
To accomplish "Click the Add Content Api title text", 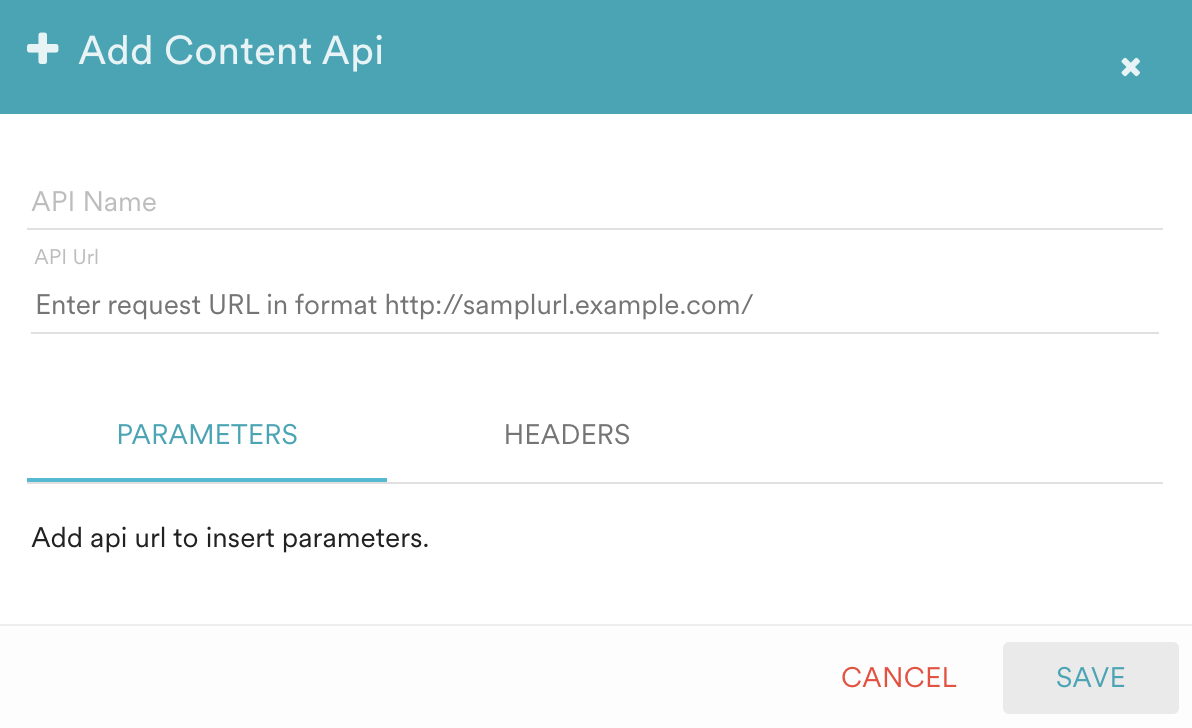I will click(x=231, y=51).
